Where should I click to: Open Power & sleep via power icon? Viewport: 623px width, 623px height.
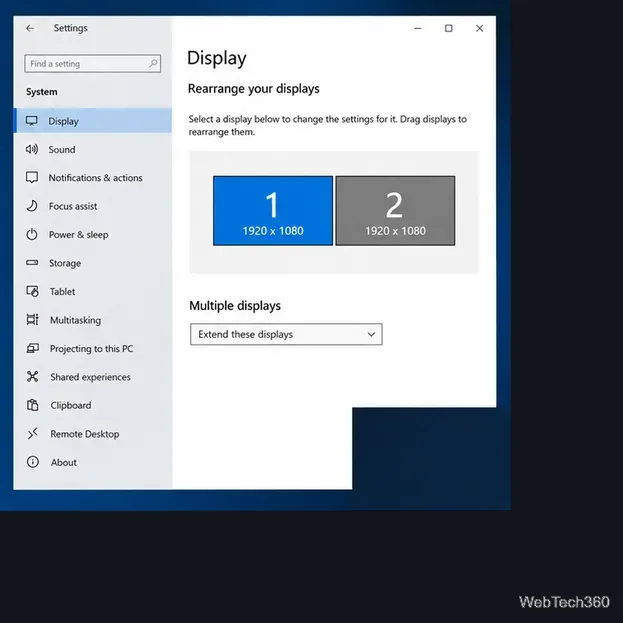pos(32,234)
